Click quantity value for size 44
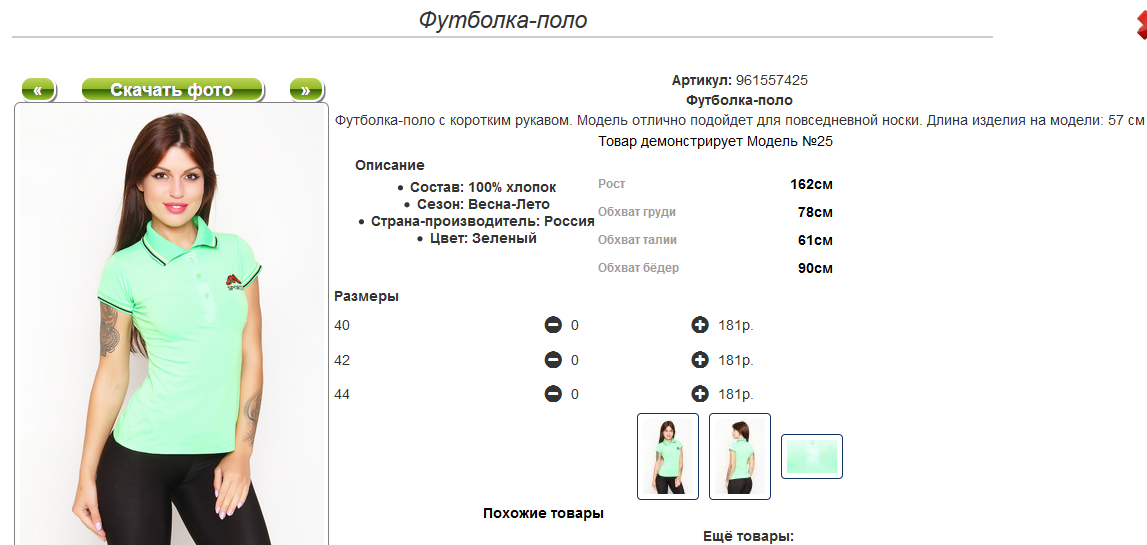 [575, 394]
